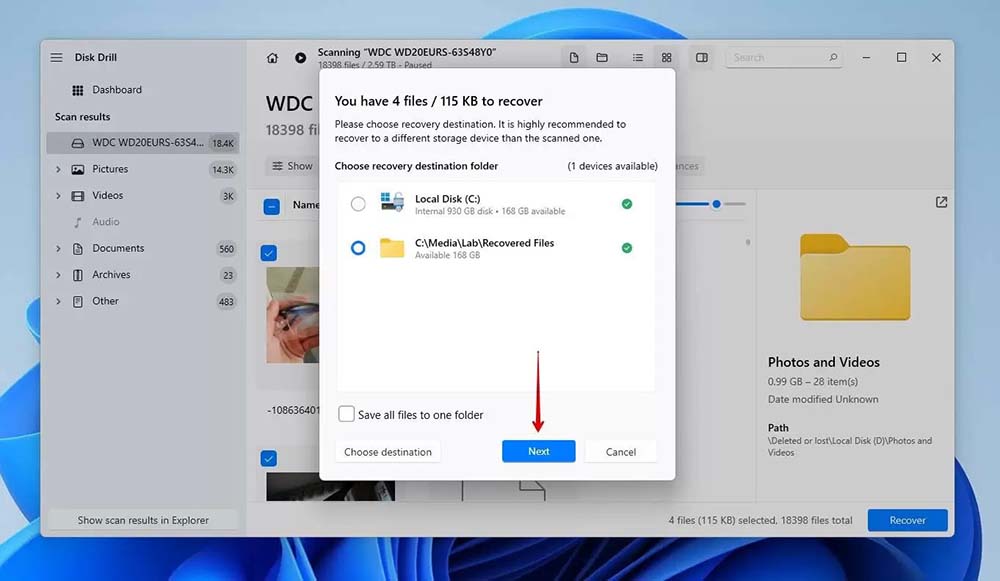The width and height of the screenshot is (1000, 581).
Task: Toggle the preview side panel icon
Action: coord(702,58)
